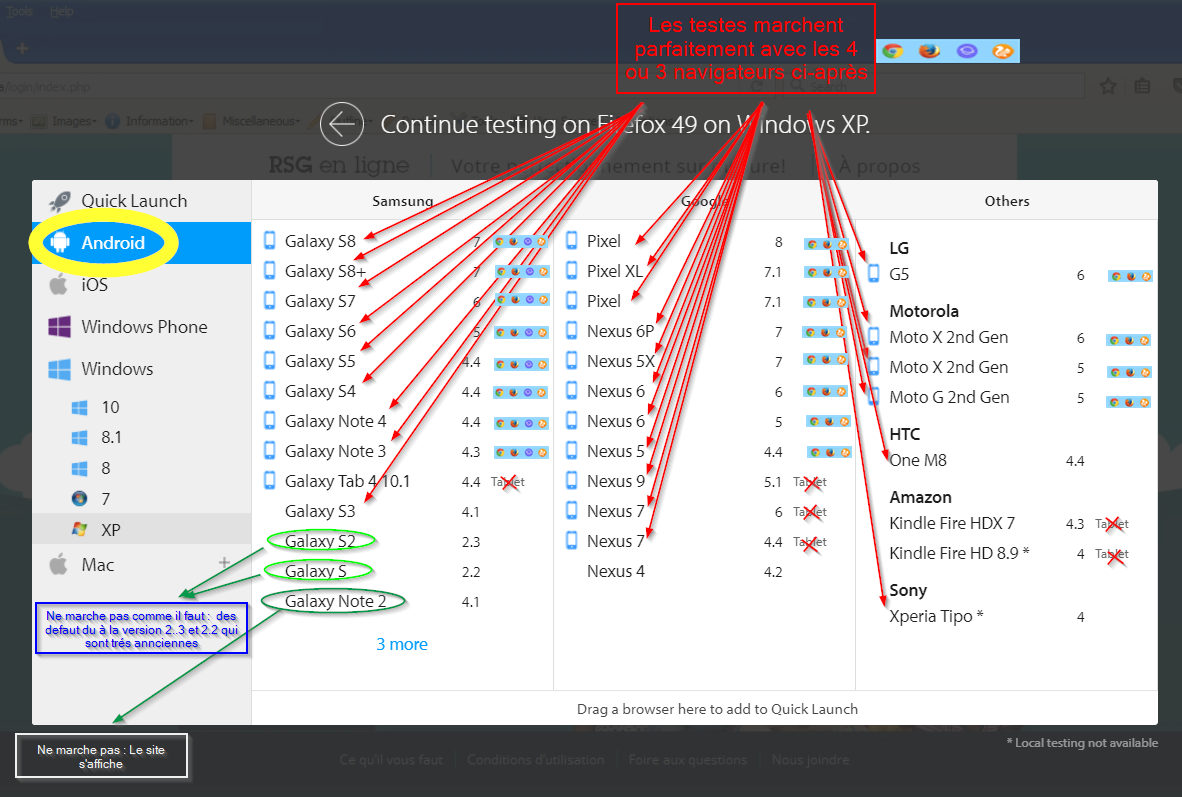1182x797 pixels.
Task: Click the LG G5 phone icon
Action: tap(874, 274)
